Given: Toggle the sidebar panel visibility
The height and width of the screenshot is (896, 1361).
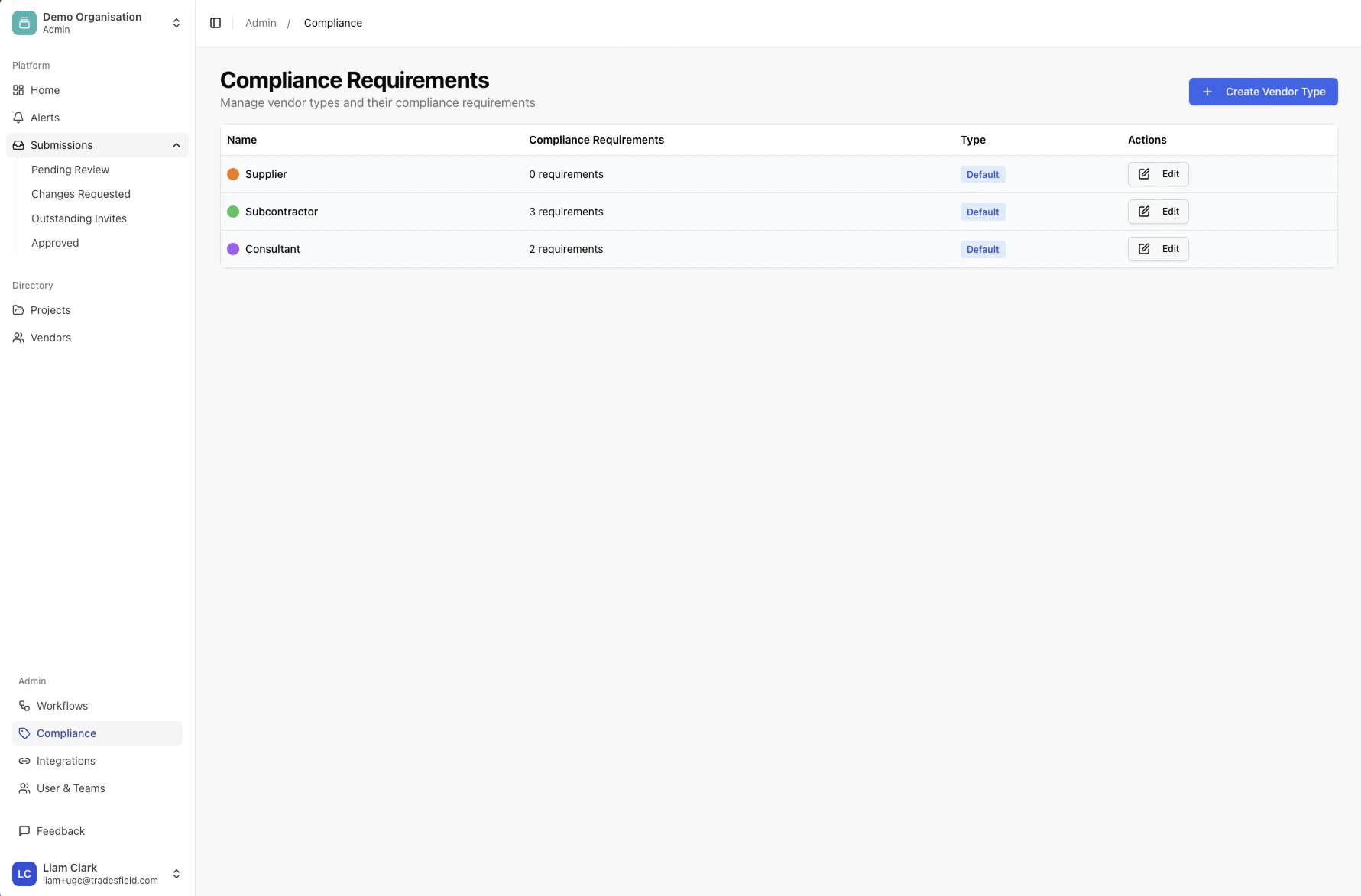Looking at the screenshot, I should tap(215, 22).
